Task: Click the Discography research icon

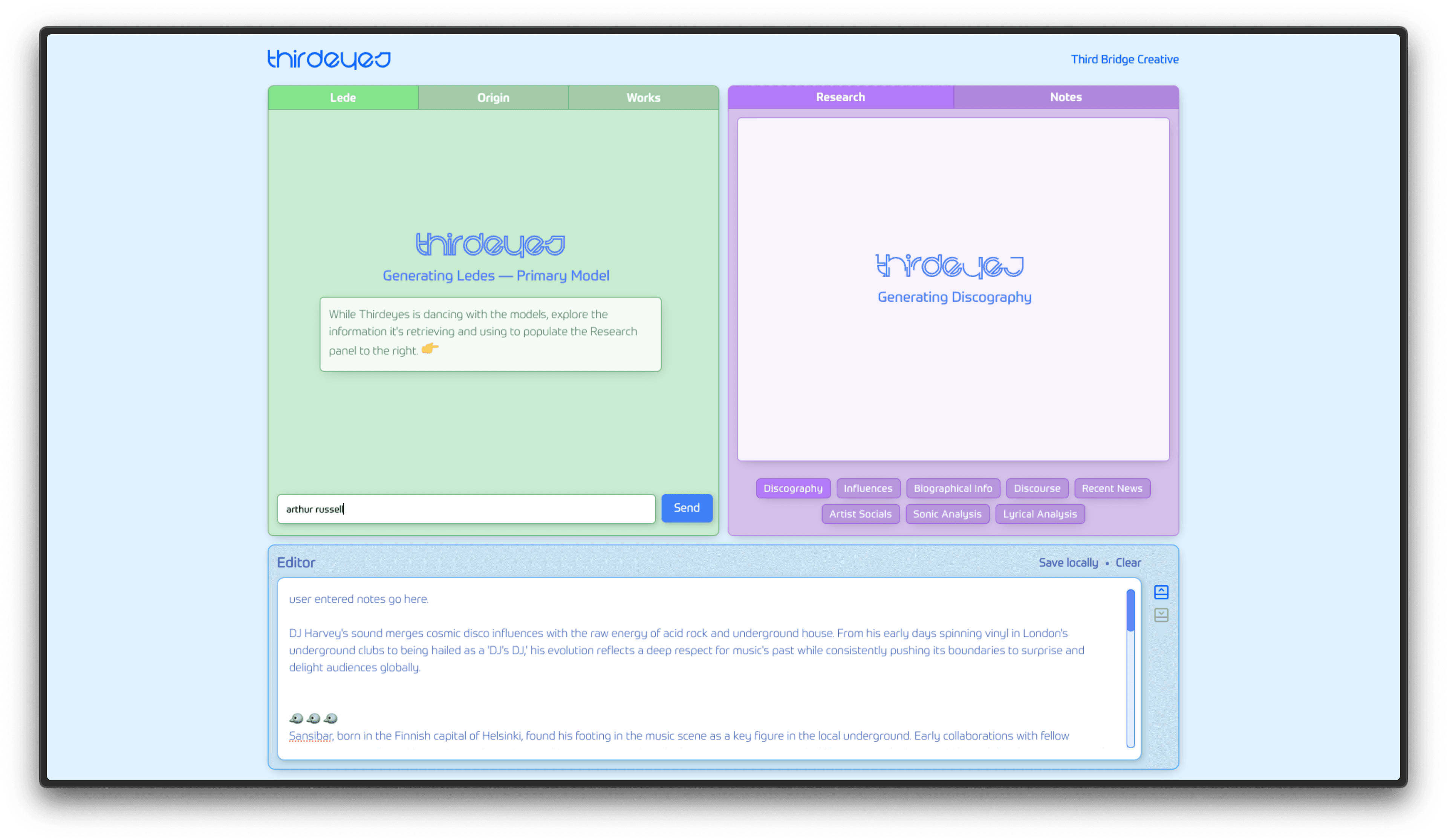Action: 792,488
